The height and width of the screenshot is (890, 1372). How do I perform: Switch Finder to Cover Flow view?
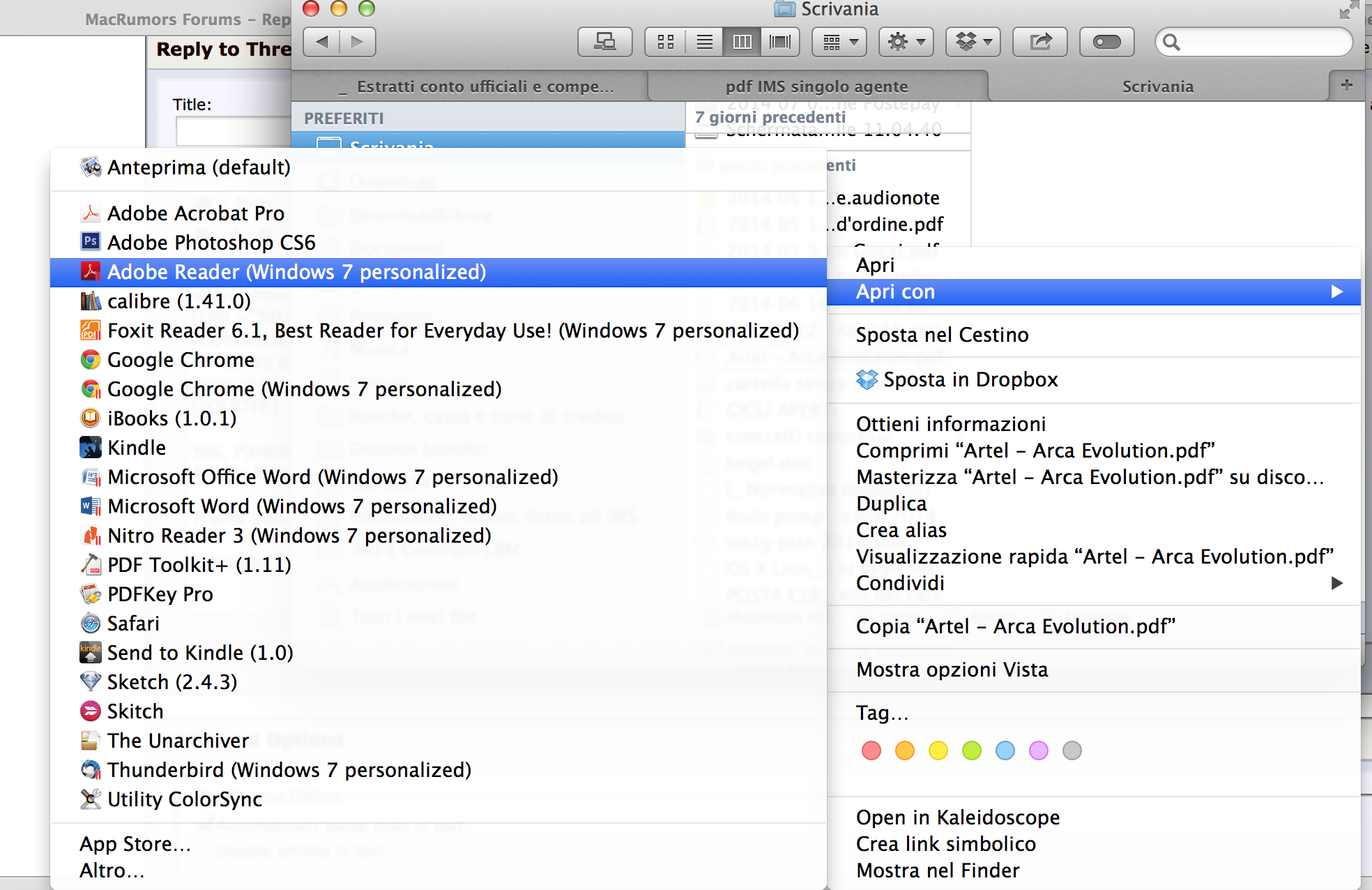pyautogui.click(x=780, y=42)
